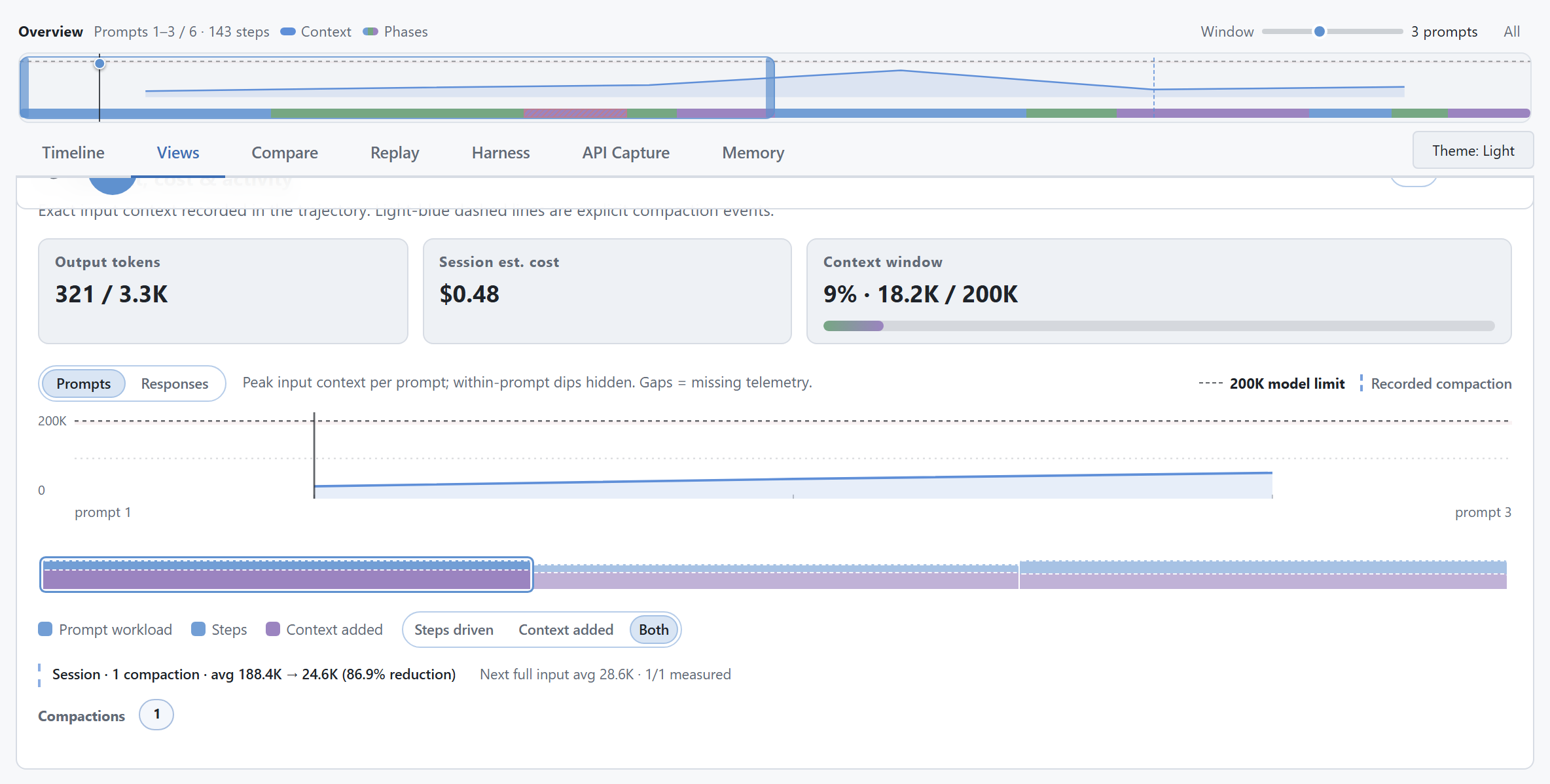This screenshot has height=784, width=1550.
Task: Select the third prompt workload bar
Action: (x=1263, y=575)
